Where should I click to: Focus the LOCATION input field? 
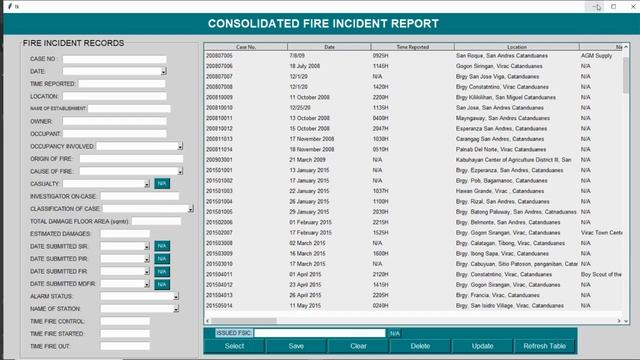point(115,96)
